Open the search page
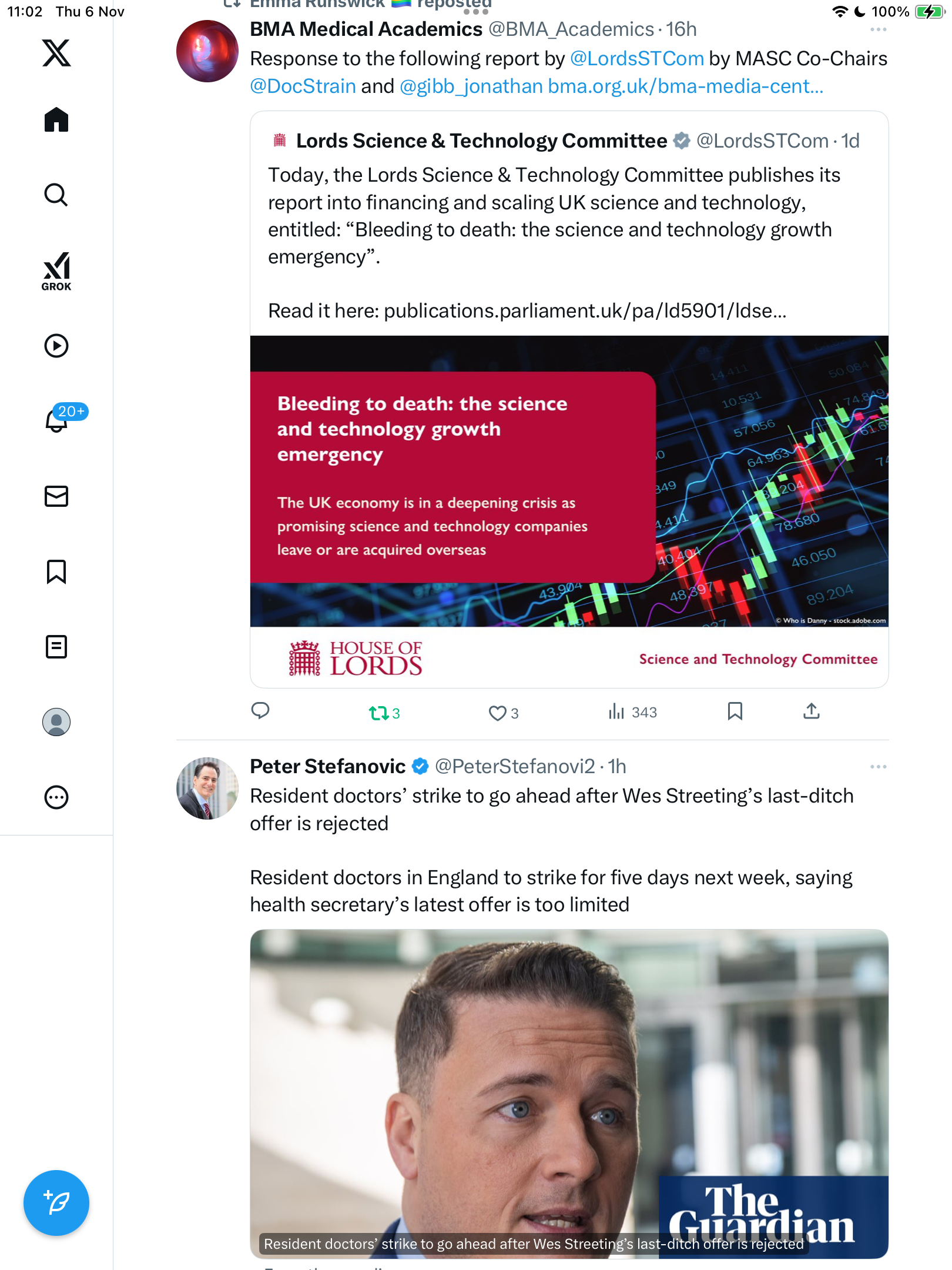This screenshot has height=1270, width=952. (56, 195)
